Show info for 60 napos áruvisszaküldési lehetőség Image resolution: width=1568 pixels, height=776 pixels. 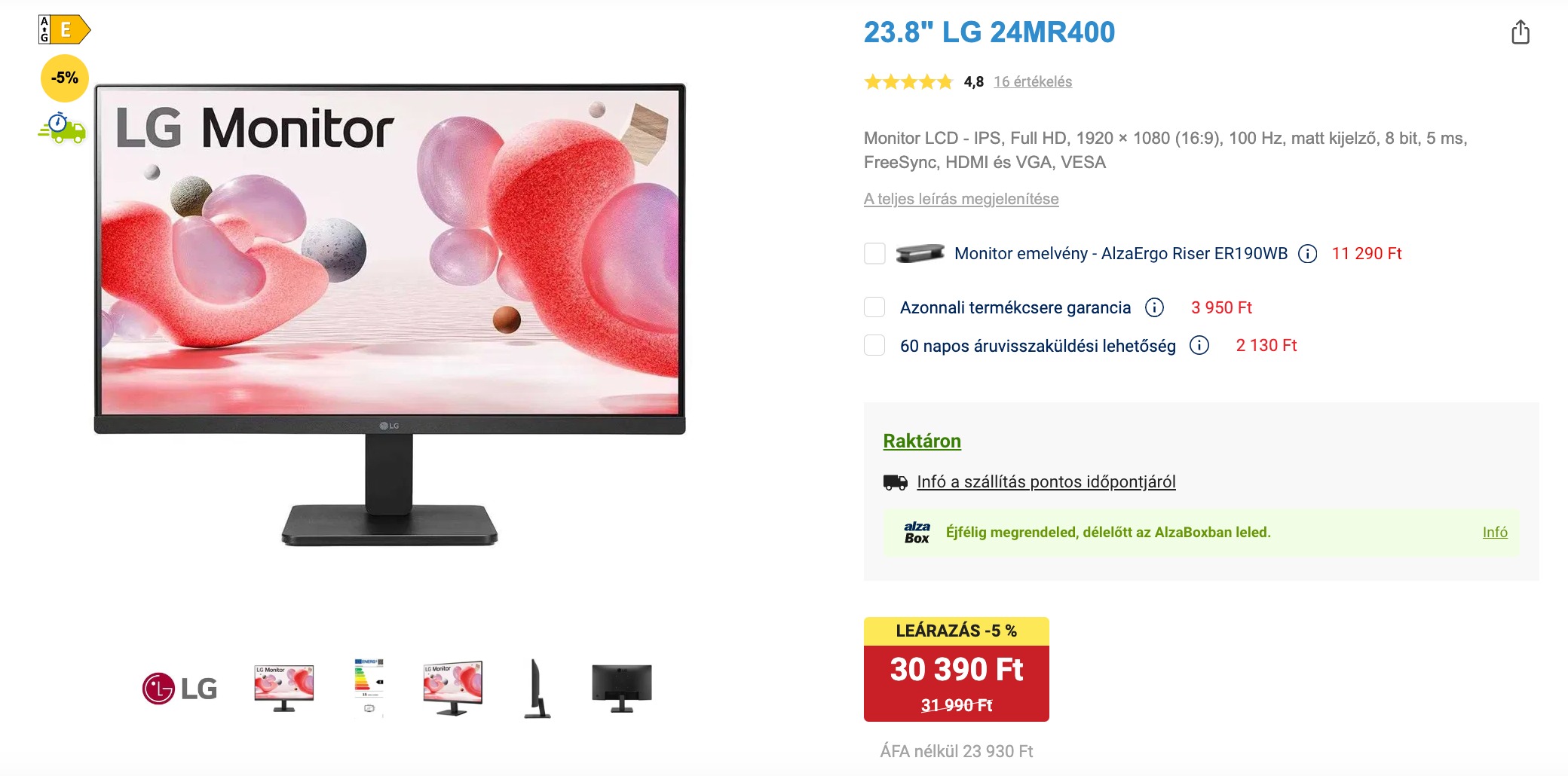click(1199, 345)
